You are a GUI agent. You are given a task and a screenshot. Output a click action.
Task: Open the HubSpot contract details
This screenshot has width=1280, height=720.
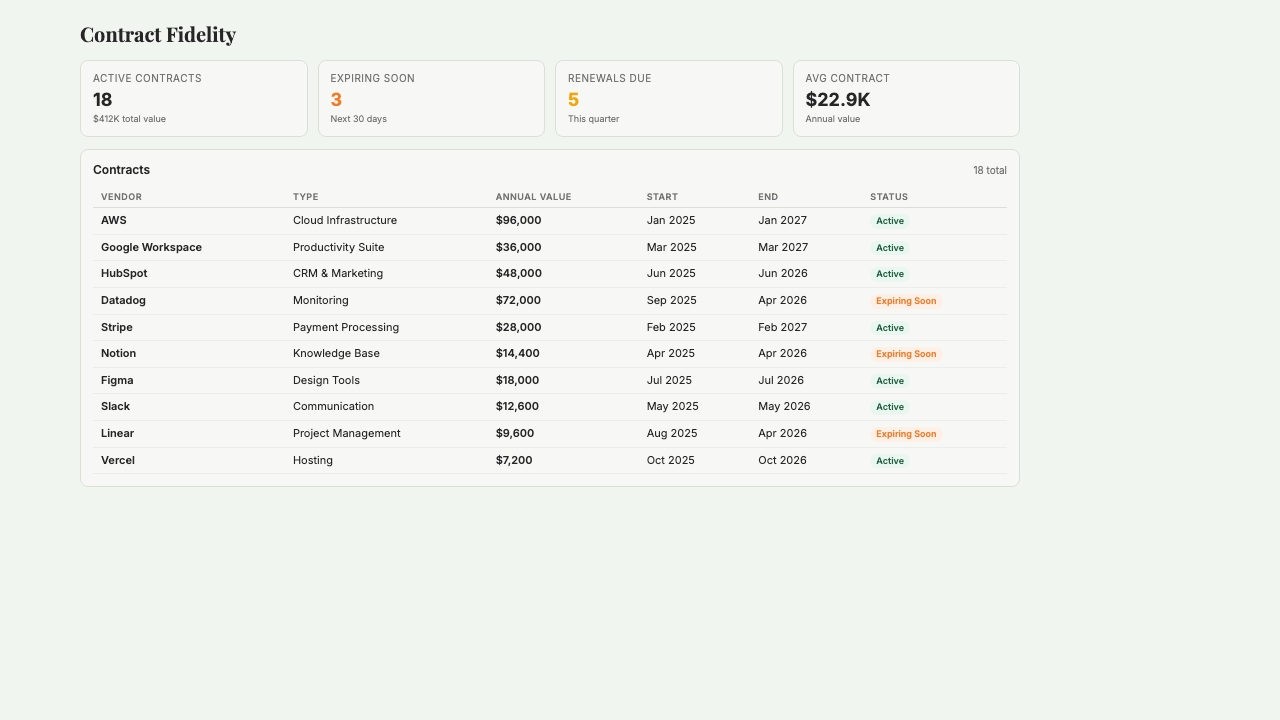coord(124,273)
